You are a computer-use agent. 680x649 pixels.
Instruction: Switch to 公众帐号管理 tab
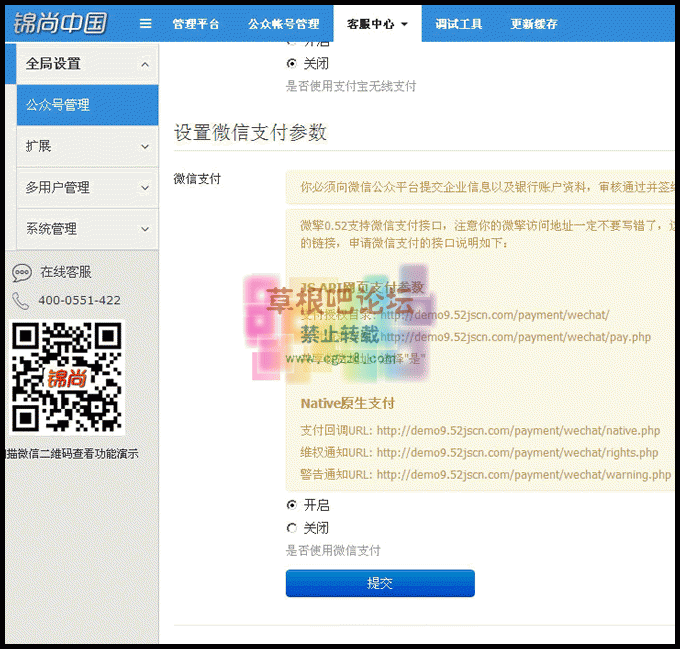tap(284, 24)
